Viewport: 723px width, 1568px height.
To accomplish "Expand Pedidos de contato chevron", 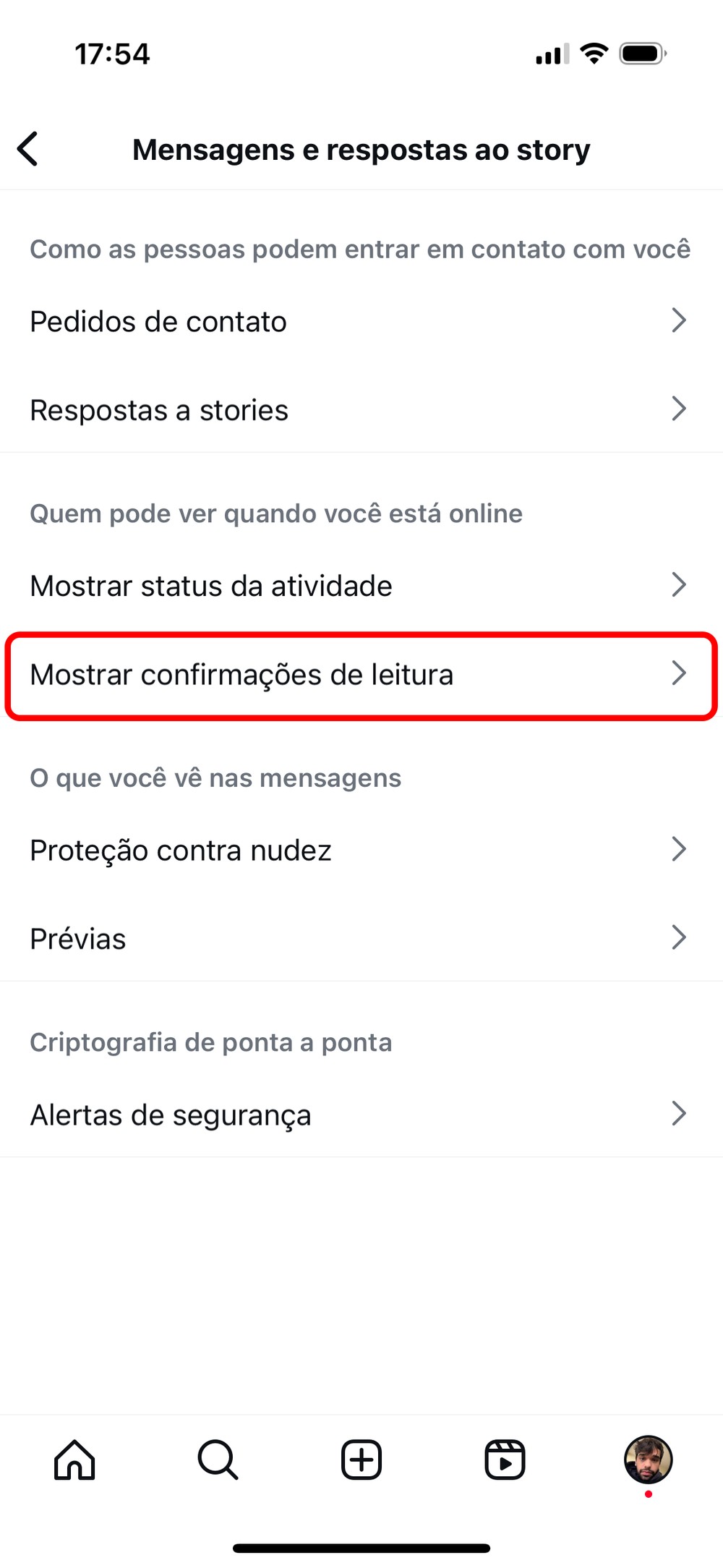I will pos(678,320).
